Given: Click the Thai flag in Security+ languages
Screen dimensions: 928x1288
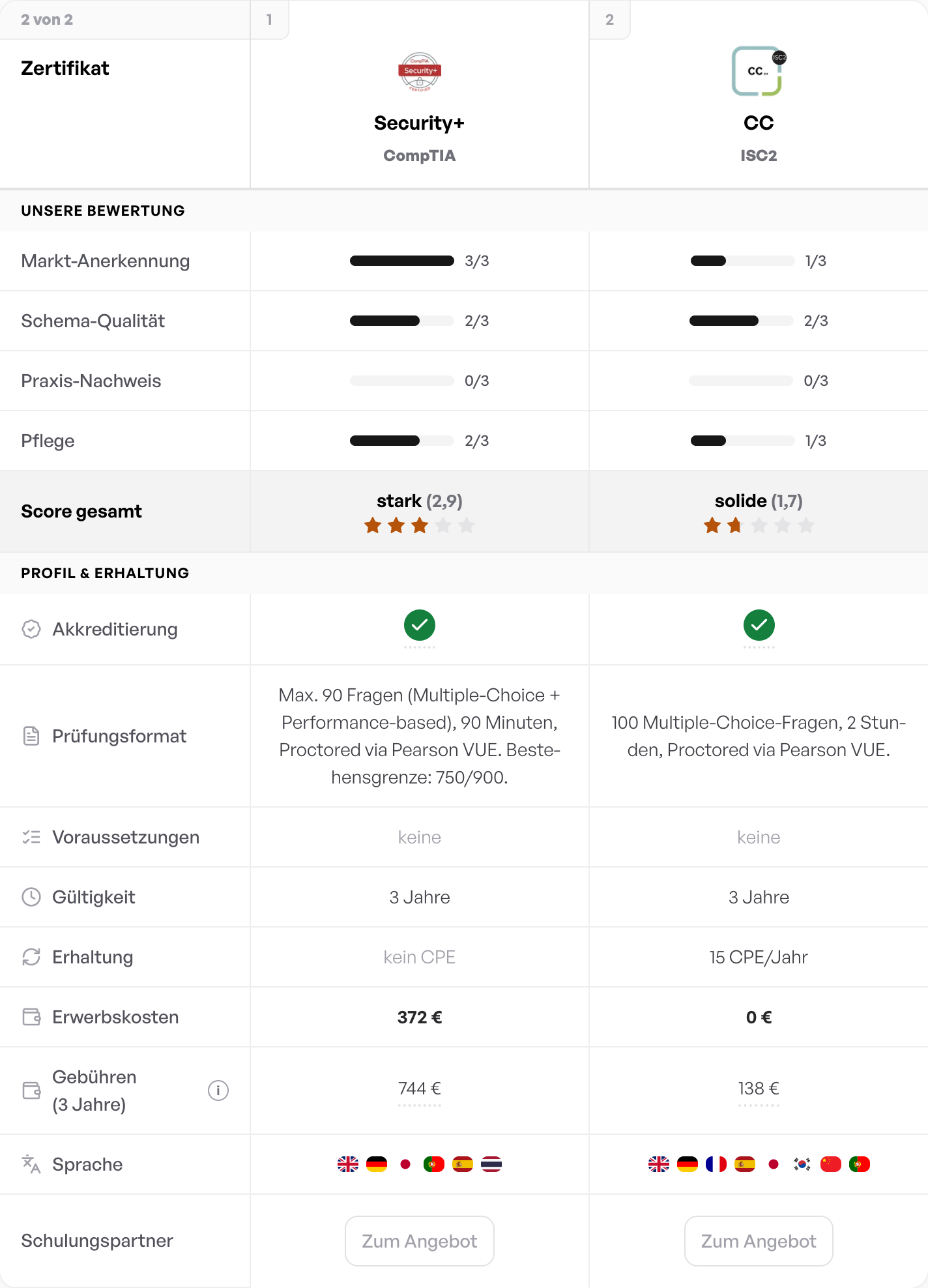Looking at the screenshot, I should [x=491, y=1164].
